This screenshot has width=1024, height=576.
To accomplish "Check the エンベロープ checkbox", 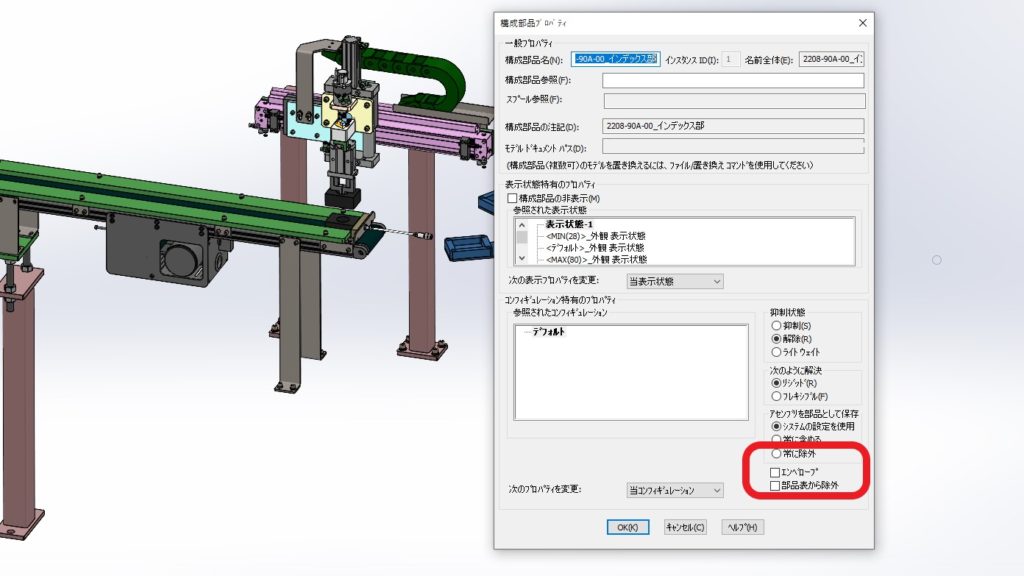I will (774, 471).
